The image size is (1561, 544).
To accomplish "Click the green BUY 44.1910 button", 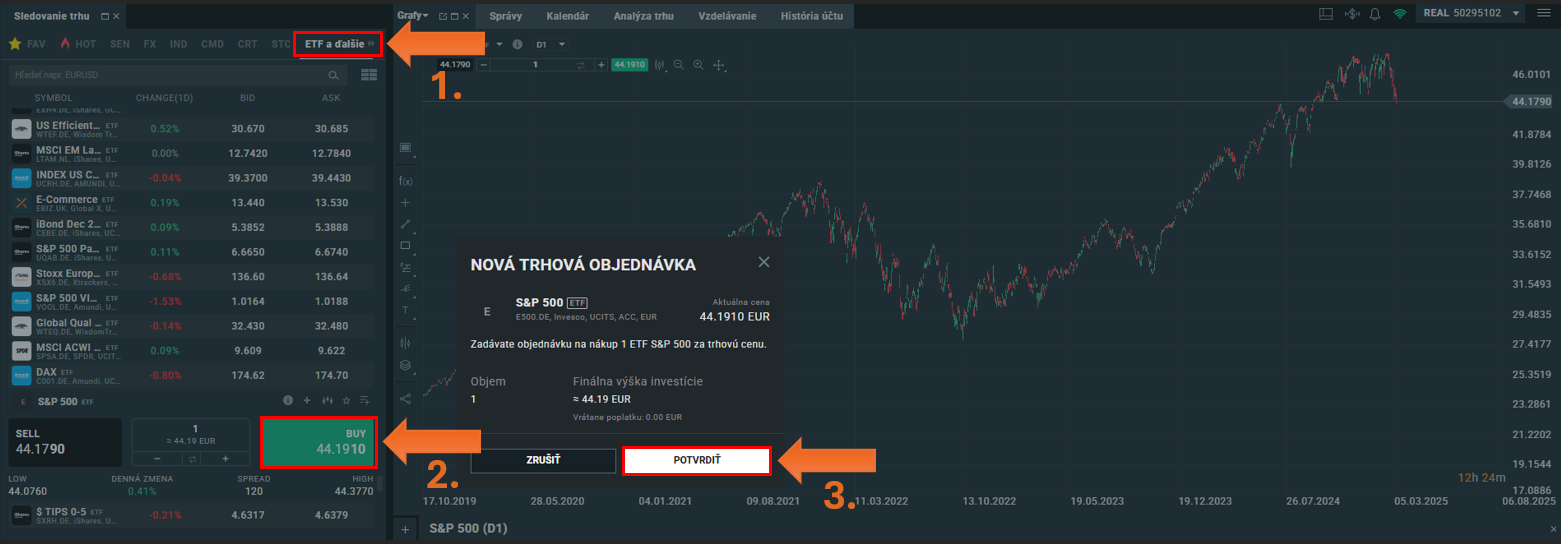I will click(318, 442).
